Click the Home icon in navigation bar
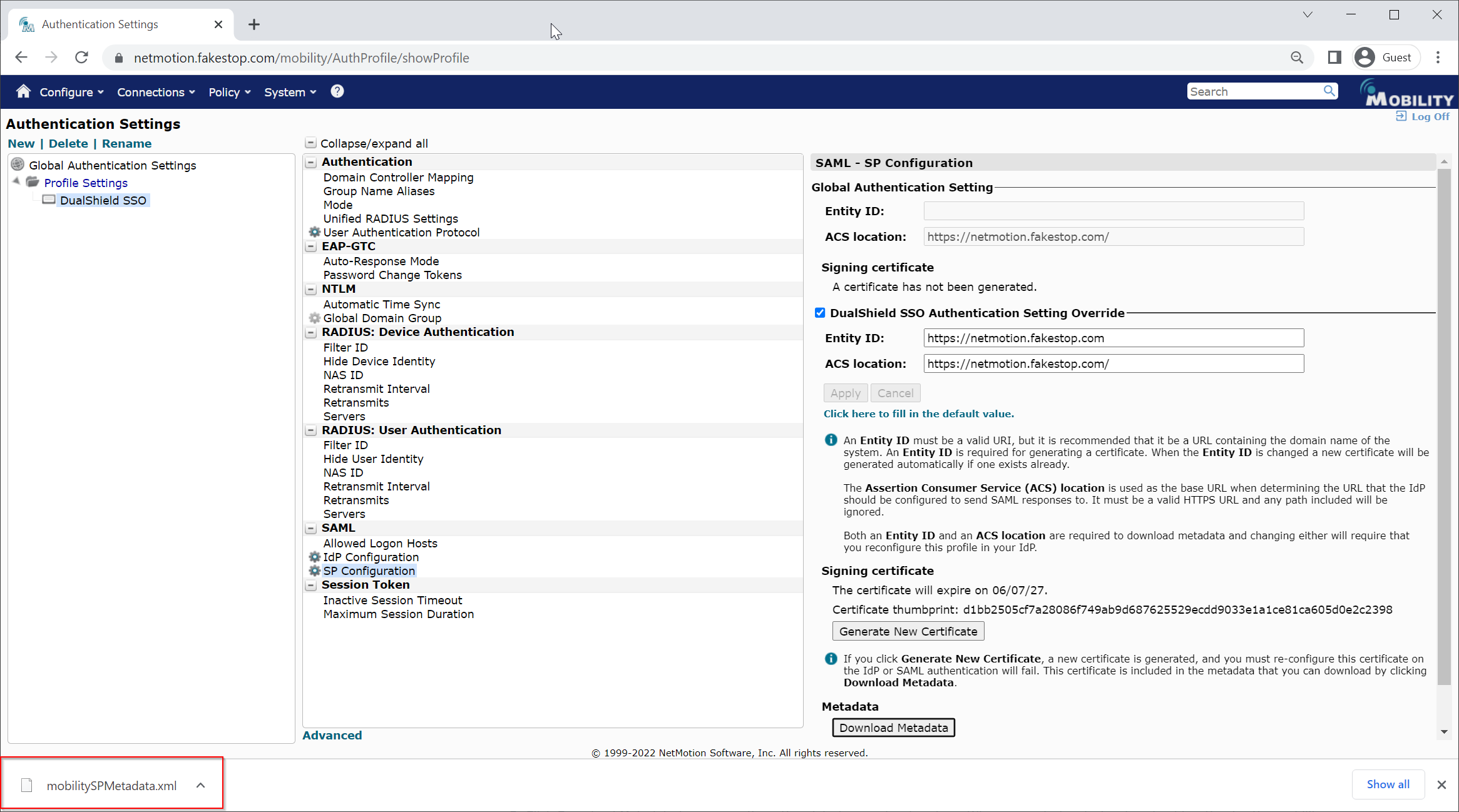 (23, 91)
